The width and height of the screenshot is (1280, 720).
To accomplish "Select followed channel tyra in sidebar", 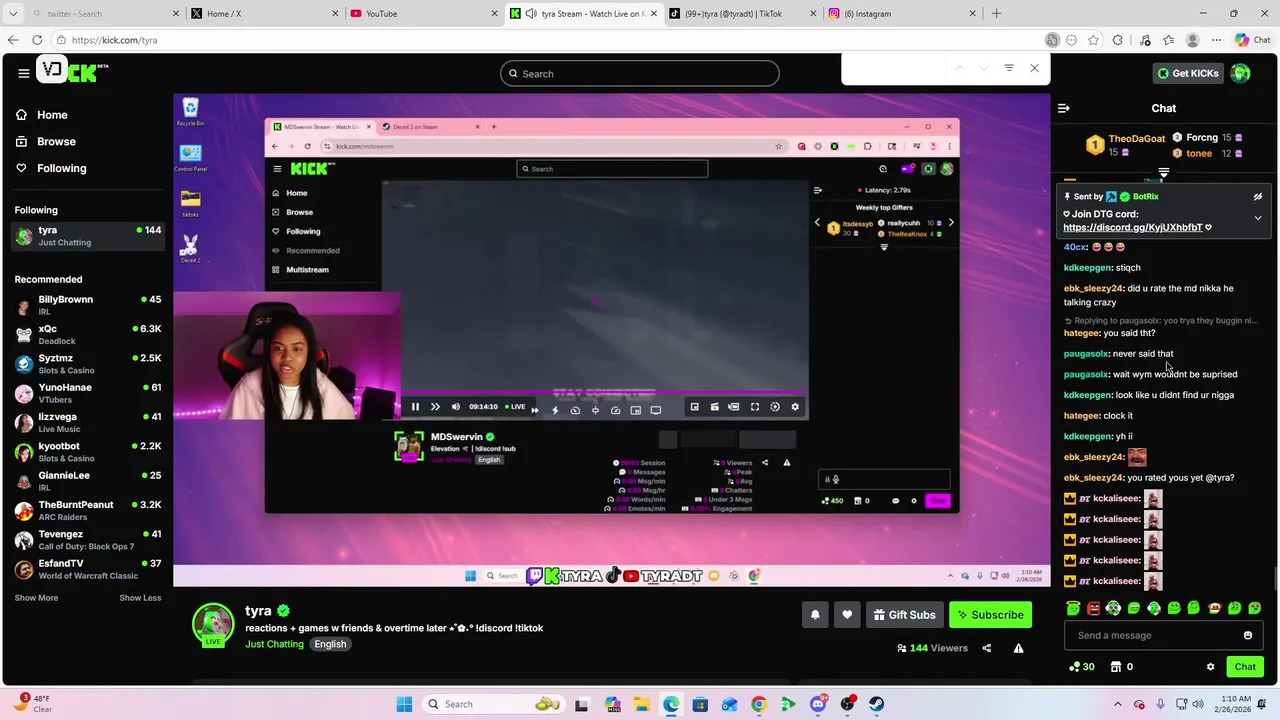I will [x=88, y=236].
